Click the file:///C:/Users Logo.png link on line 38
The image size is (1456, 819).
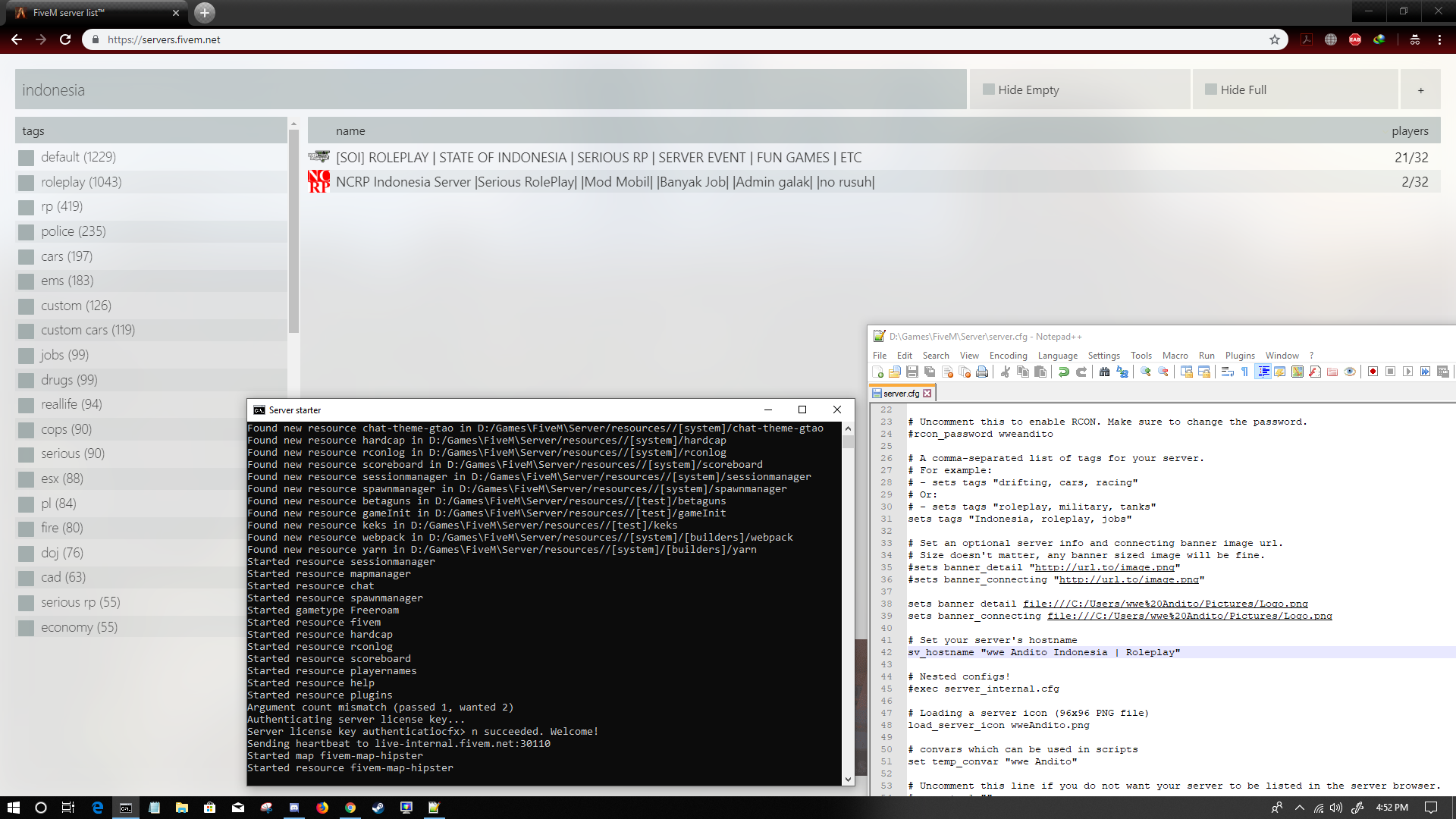pyautogui.click(x=1165, y=604)
